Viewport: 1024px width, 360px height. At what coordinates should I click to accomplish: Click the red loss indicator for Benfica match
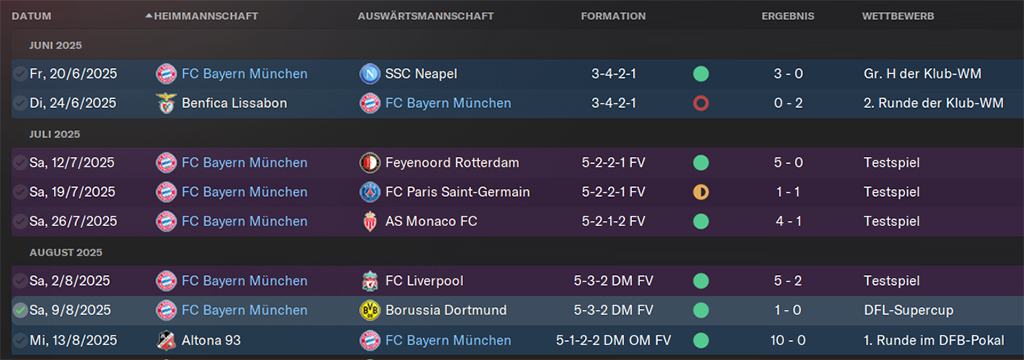click(x=701, y=103)
